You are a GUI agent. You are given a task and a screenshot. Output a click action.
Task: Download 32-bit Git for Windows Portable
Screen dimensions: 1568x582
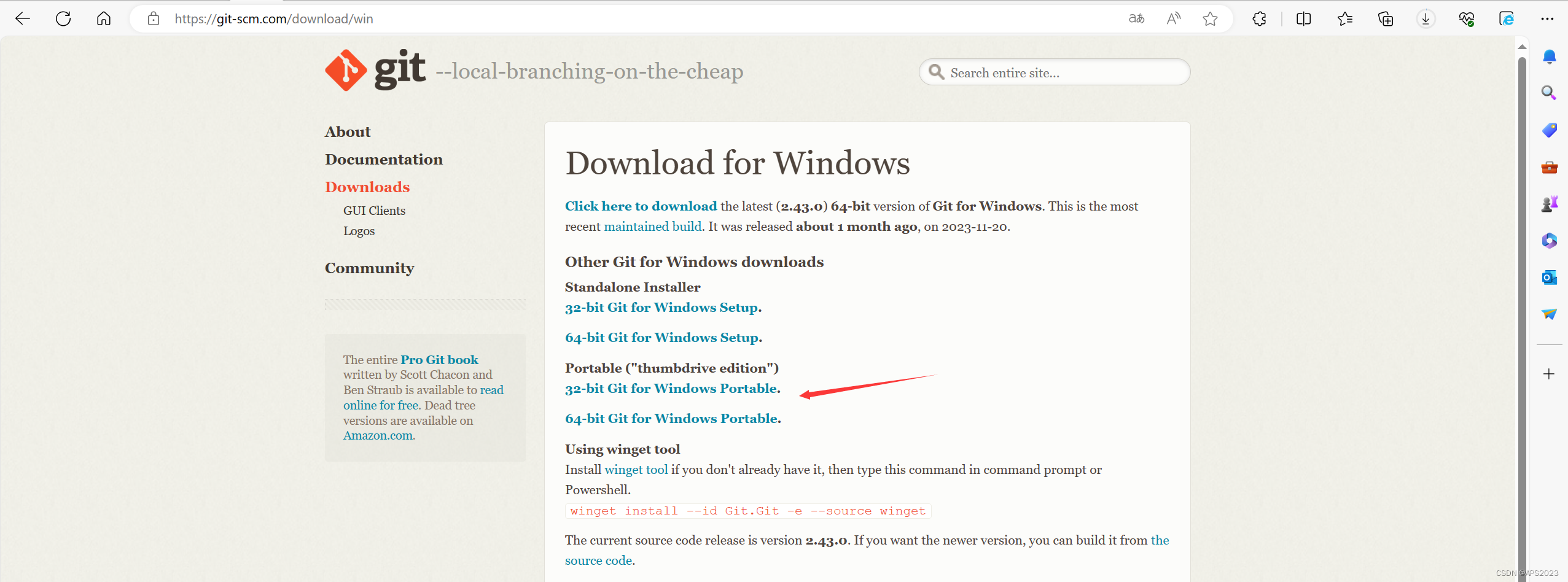(671, 388)
